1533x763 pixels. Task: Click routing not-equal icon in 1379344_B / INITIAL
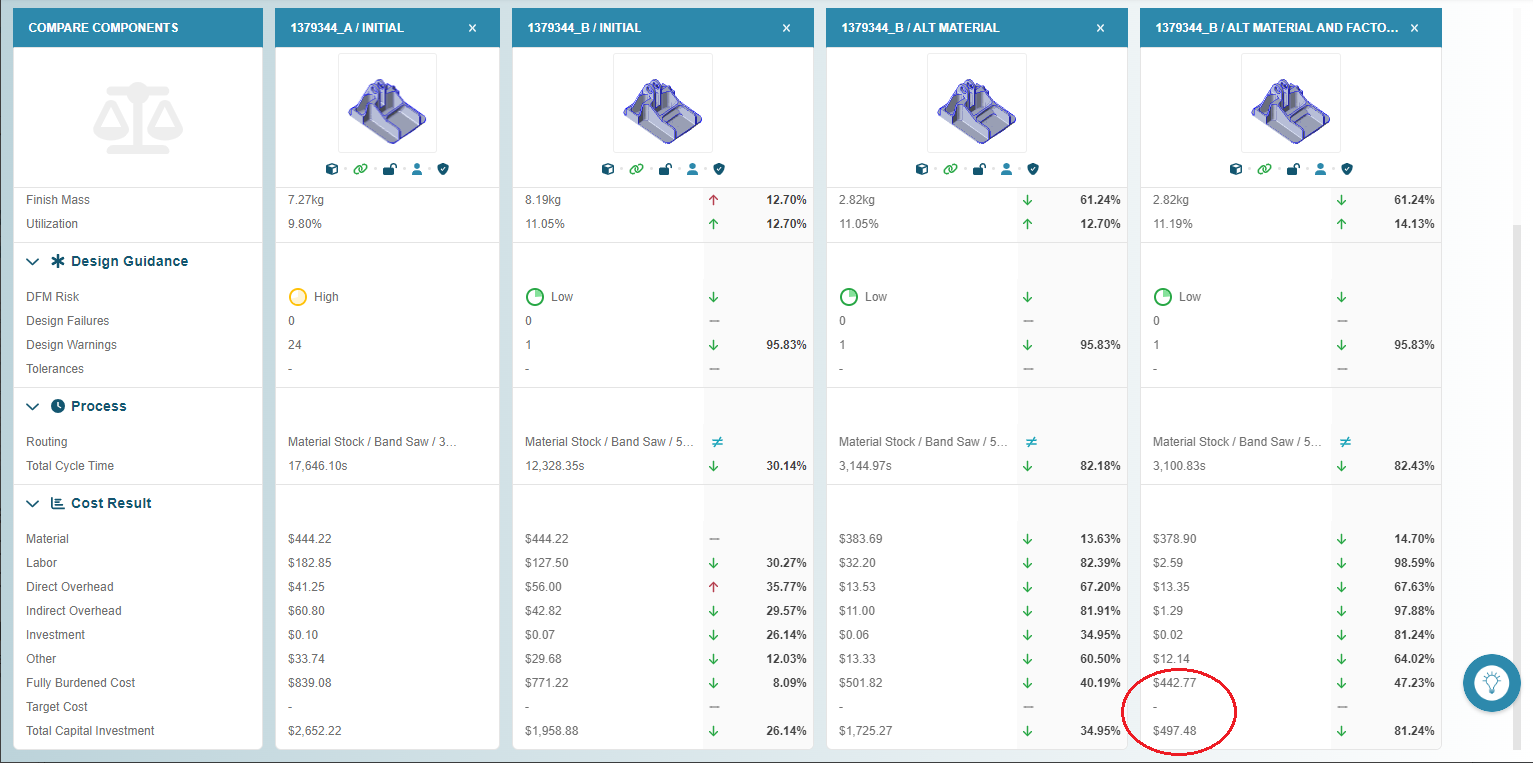[717, 441]
